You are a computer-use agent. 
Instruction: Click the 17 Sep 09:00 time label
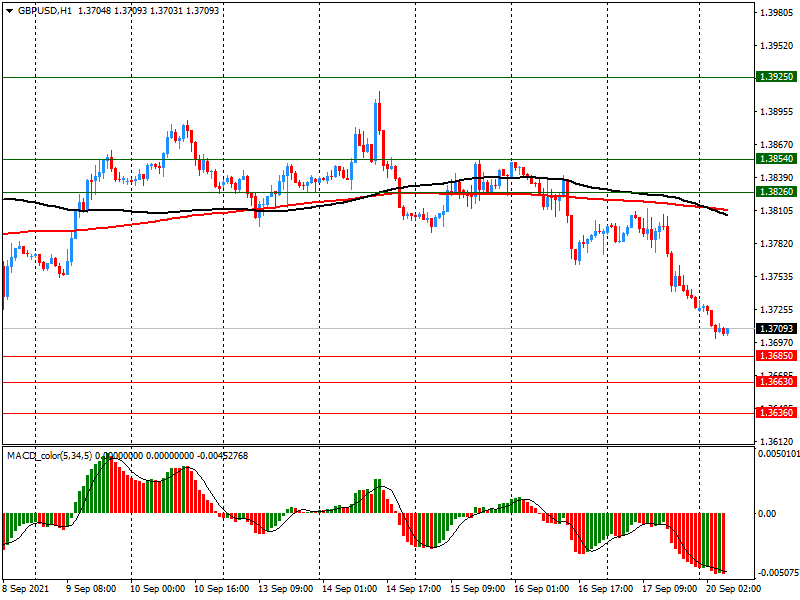pos(670,589)
